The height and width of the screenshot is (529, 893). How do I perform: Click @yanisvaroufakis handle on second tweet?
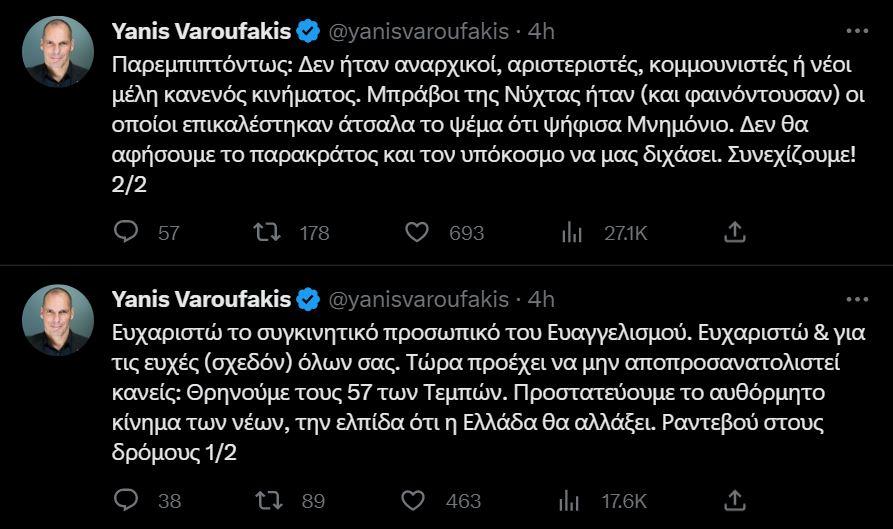click(x=418, y=299)
